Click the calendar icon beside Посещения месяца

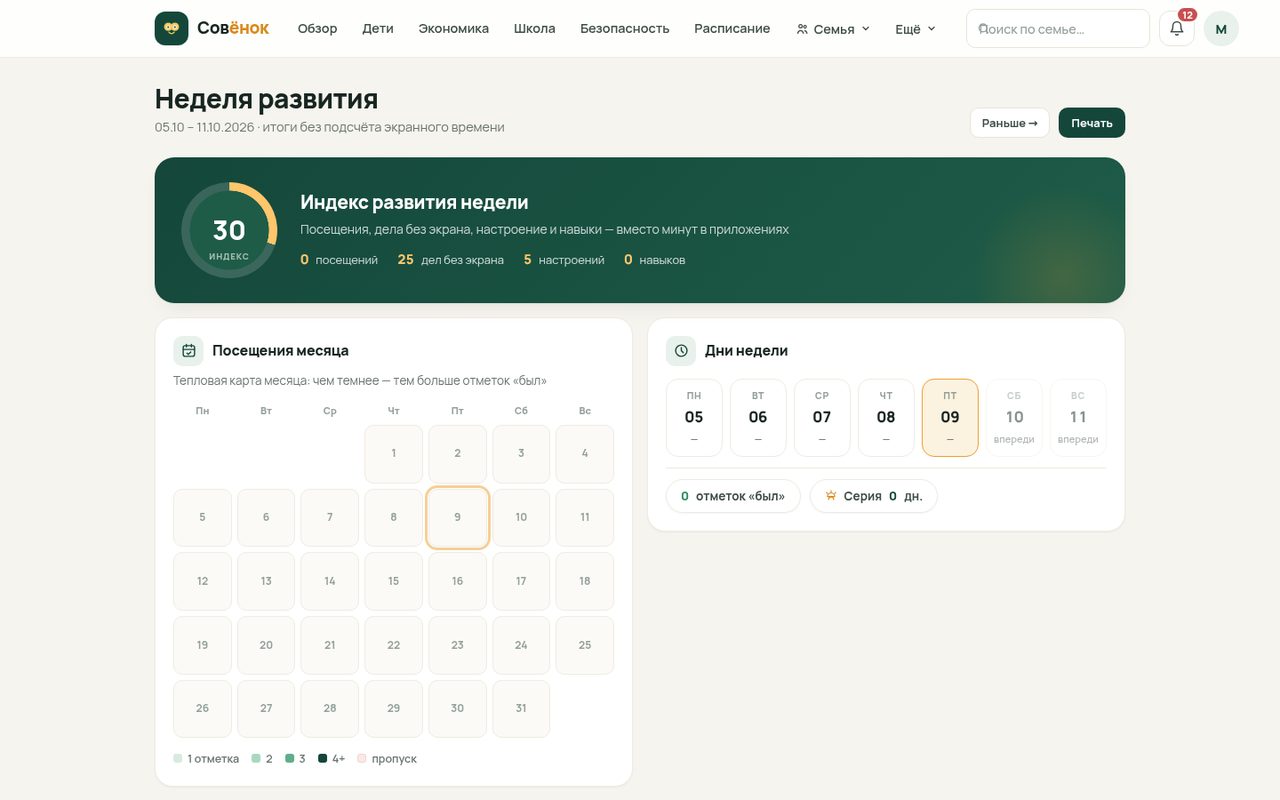coord(188,351)
